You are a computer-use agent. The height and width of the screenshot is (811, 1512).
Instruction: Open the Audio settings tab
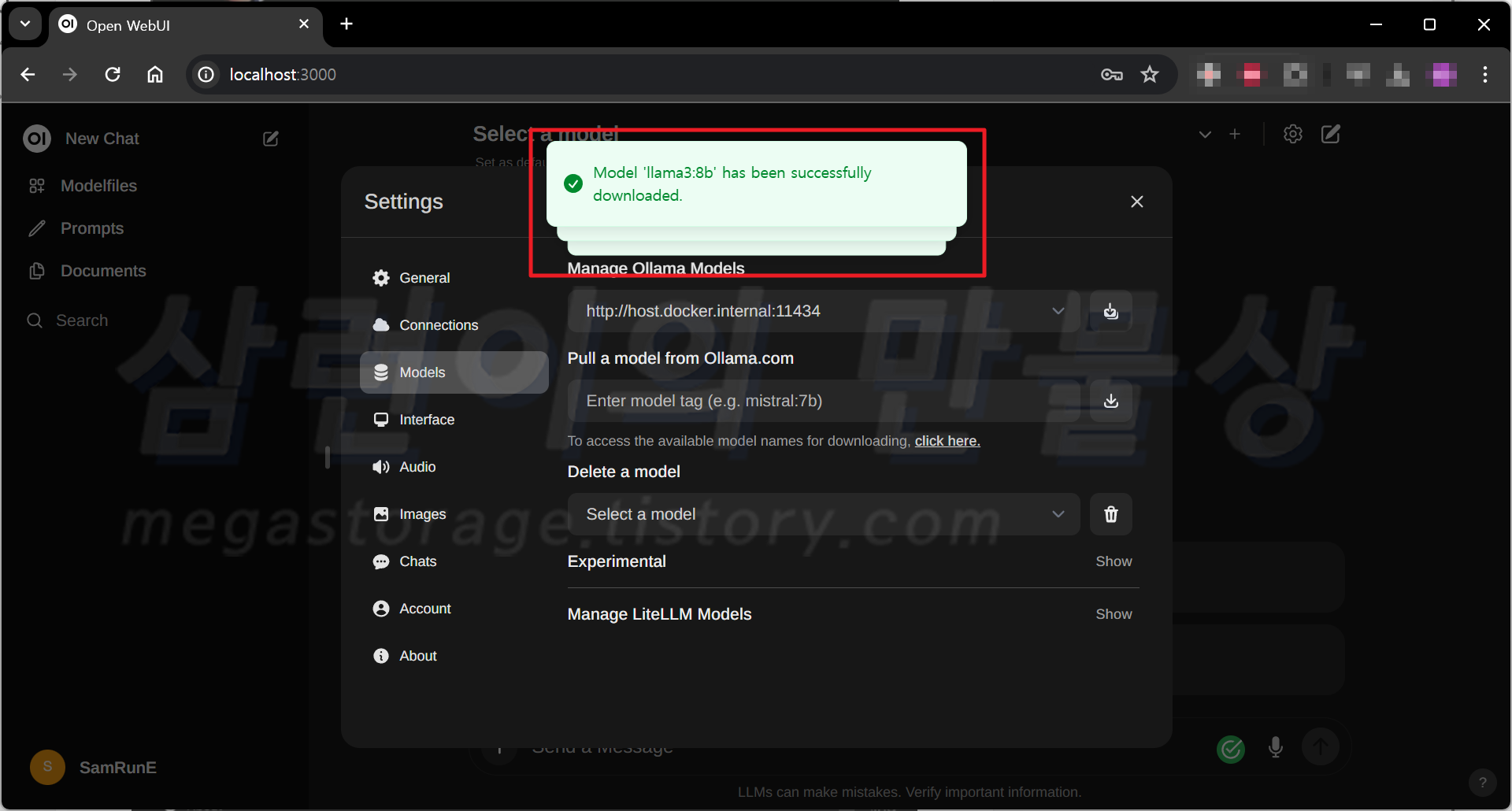click(x=454, y=467)
